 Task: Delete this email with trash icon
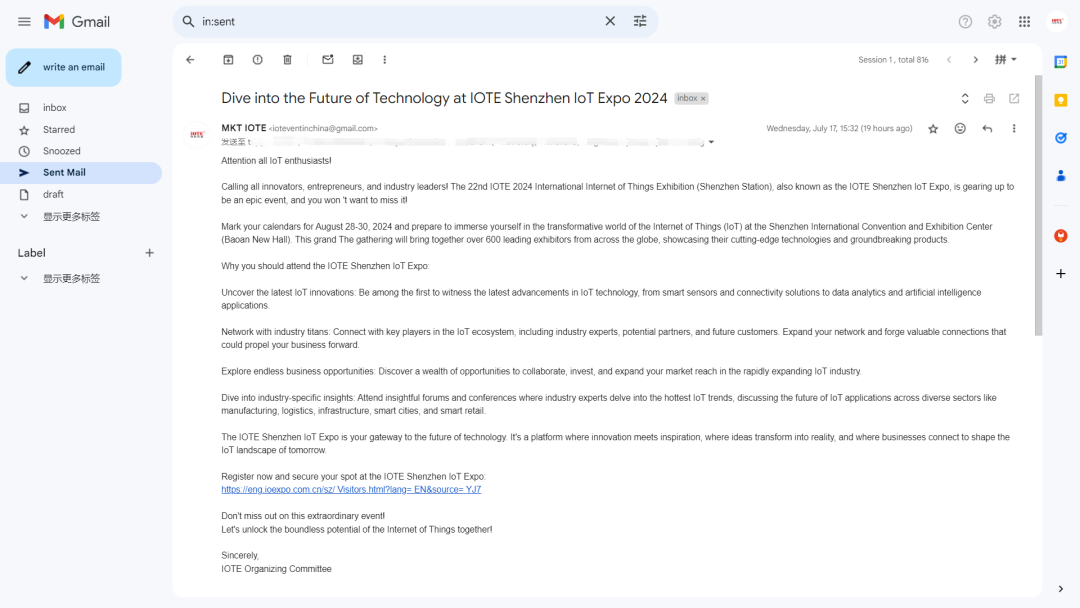287,60
